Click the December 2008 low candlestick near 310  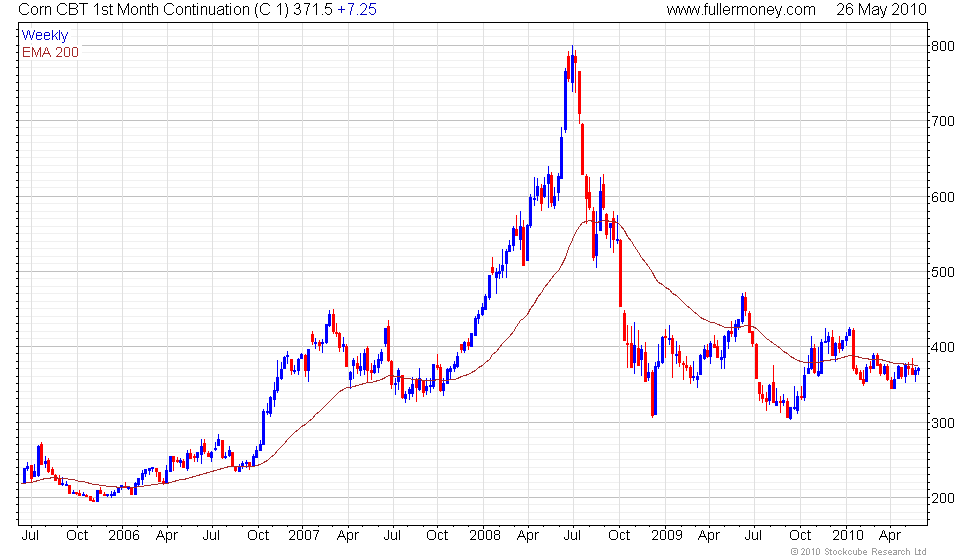[653, 392]
